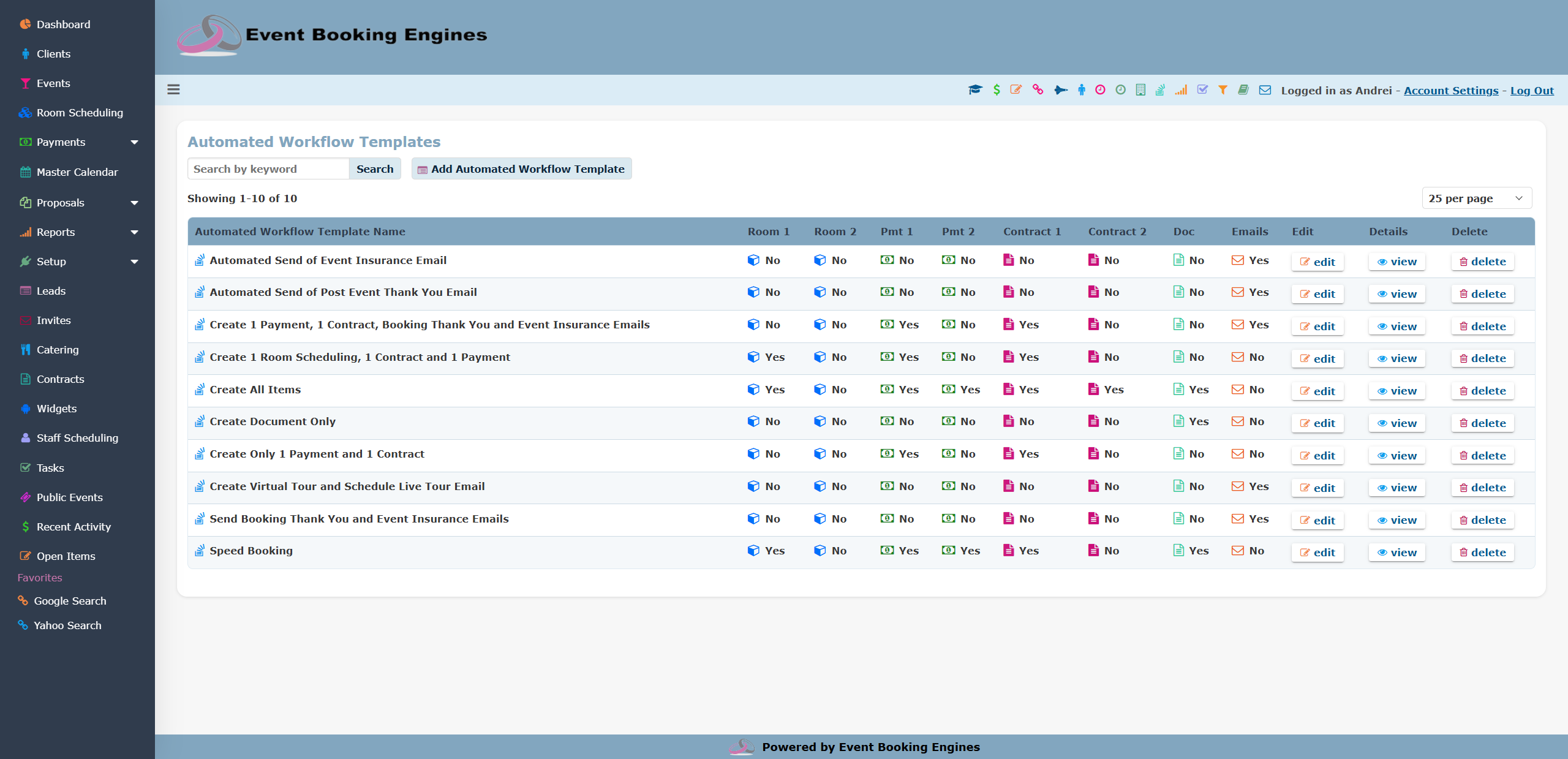Toggle the sidebar with the hamburger icon
The image size is (1568, 759).
pyautogui.click(x=173, y=89)
